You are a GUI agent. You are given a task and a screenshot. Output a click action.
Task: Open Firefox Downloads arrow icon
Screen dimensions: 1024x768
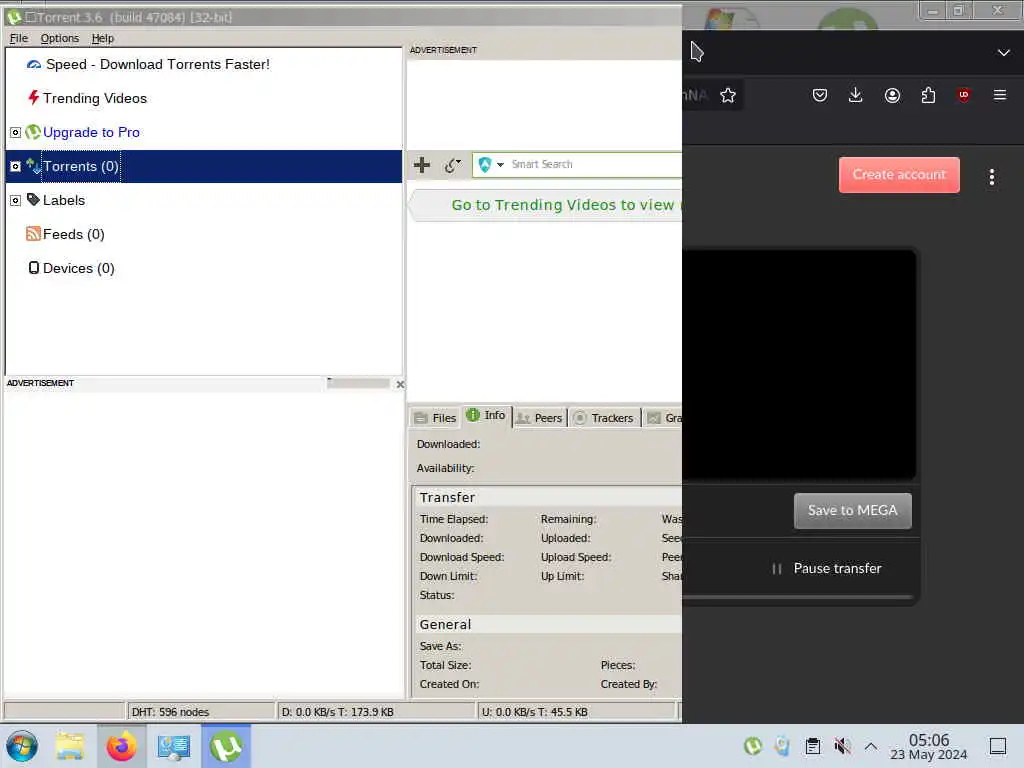(856, 95)
